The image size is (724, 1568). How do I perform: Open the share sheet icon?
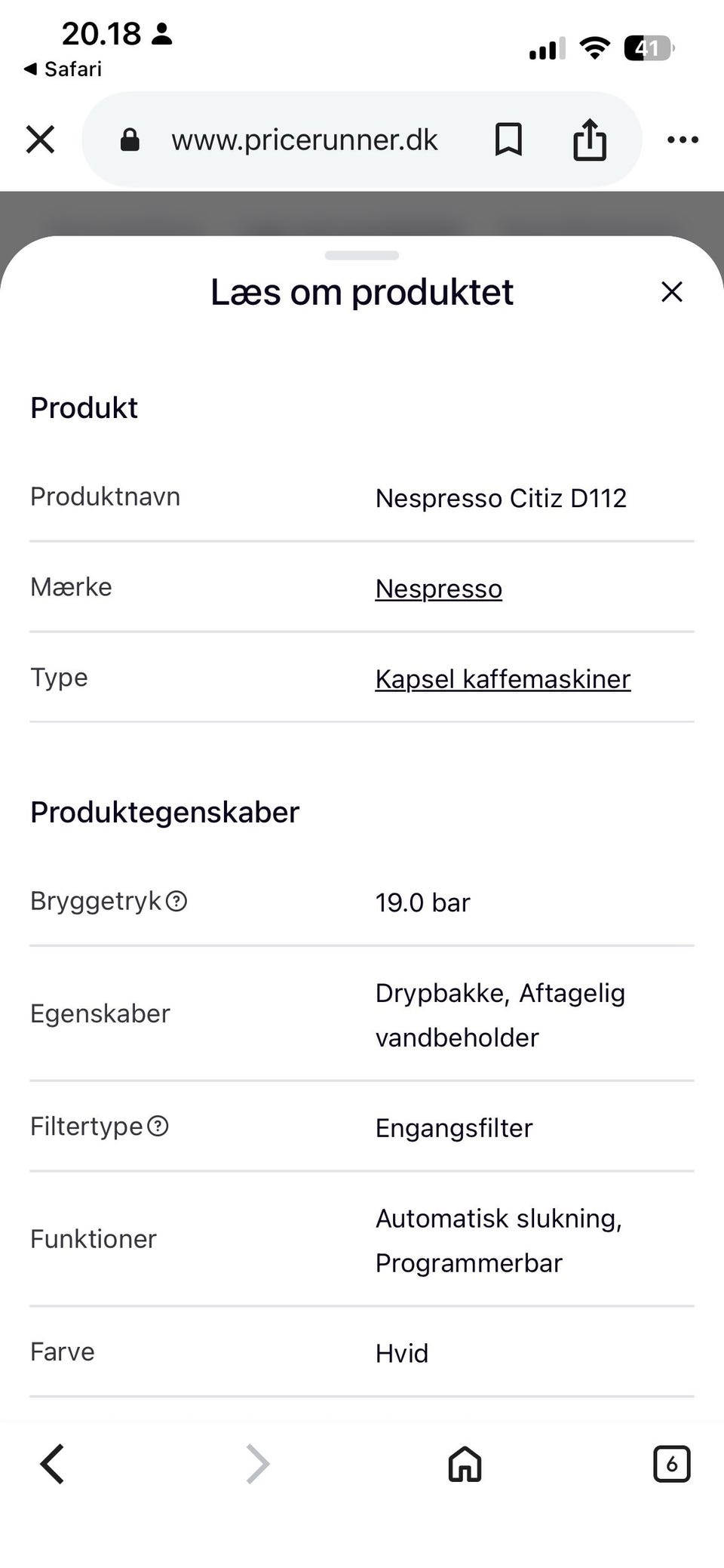pyautogui.click(x=589, y=140)
